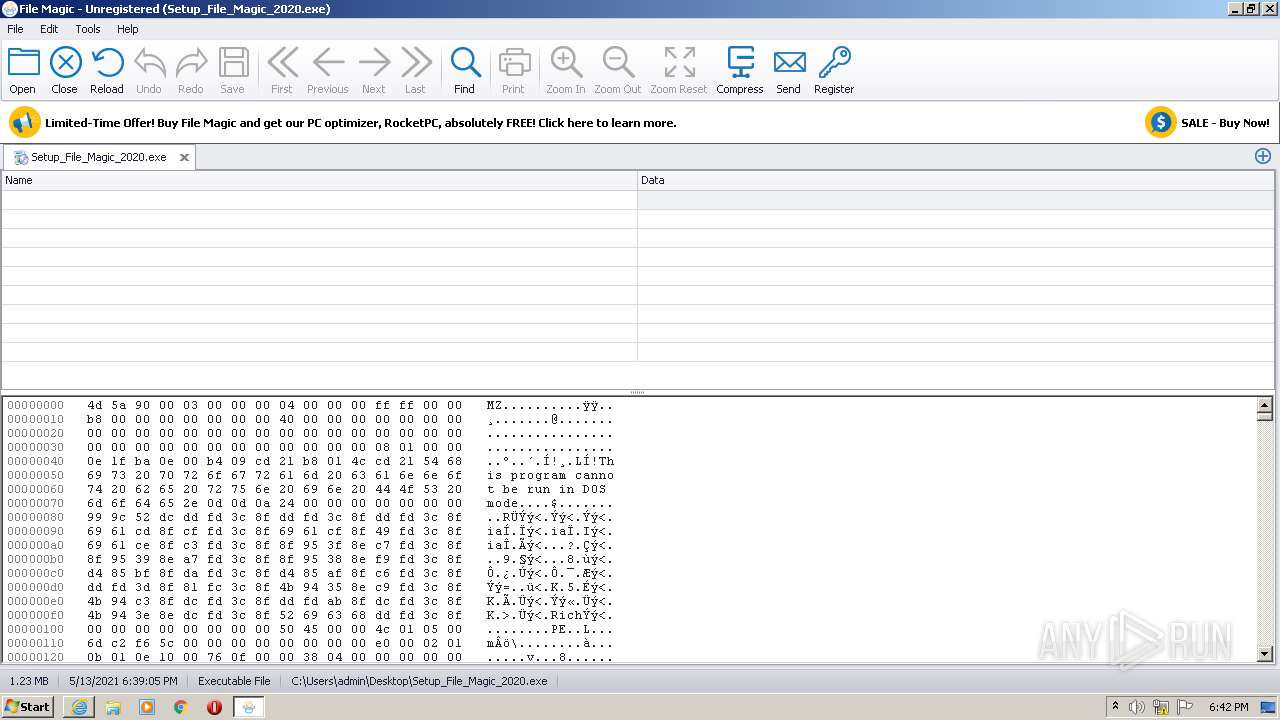Image resolution: width=1280 pixels, height=720 pixels.
Task: Click the Executable File status entry
Action: [234, 681]
